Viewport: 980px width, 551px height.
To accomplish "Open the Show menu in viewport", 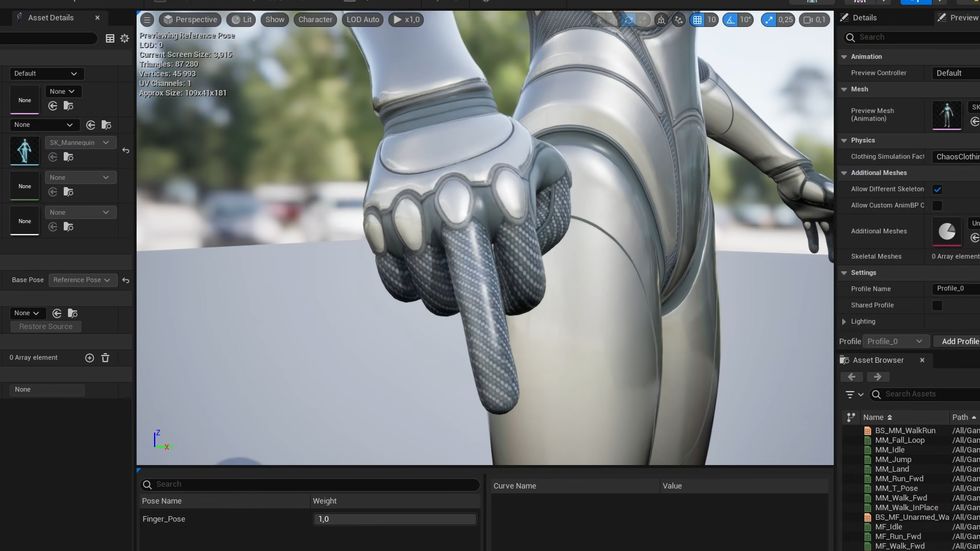I will coord(274,19).
